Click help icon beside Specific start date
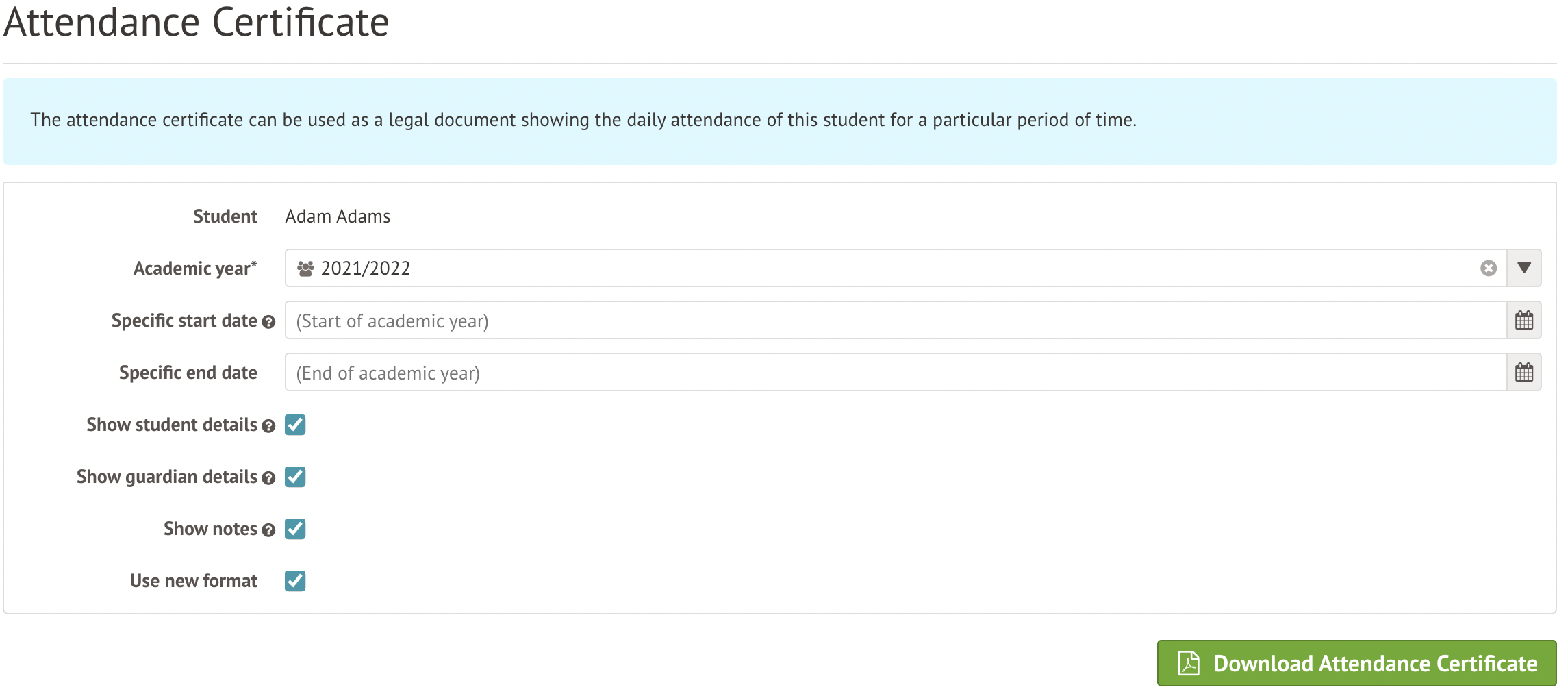The image size is (1568, 696). pos(268,322)
